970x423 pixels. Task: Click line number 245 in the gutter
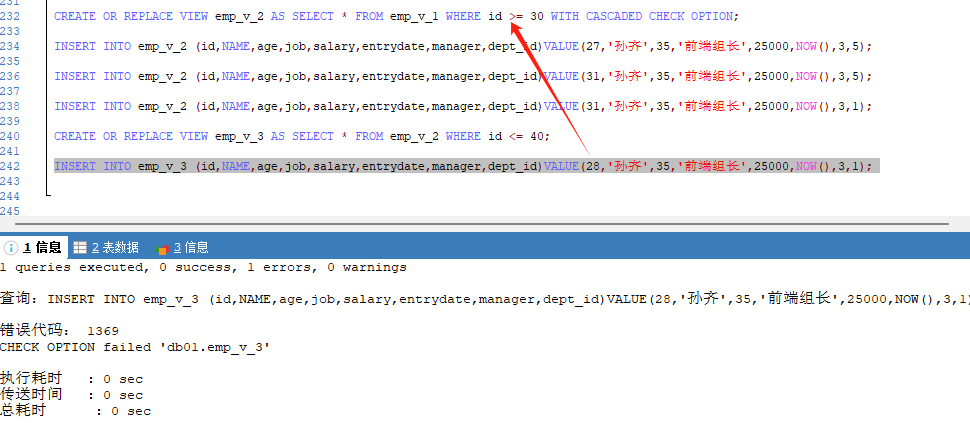[x=9, y=211]
